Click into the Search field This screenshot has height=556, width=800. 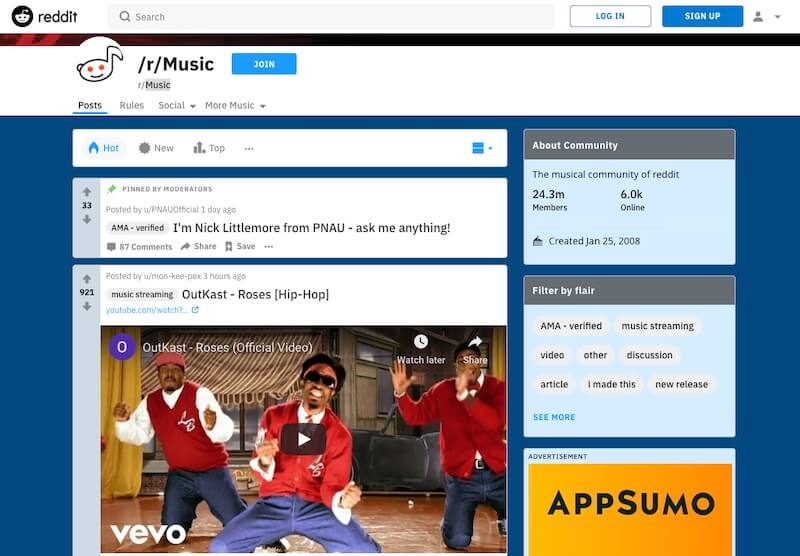331,16
